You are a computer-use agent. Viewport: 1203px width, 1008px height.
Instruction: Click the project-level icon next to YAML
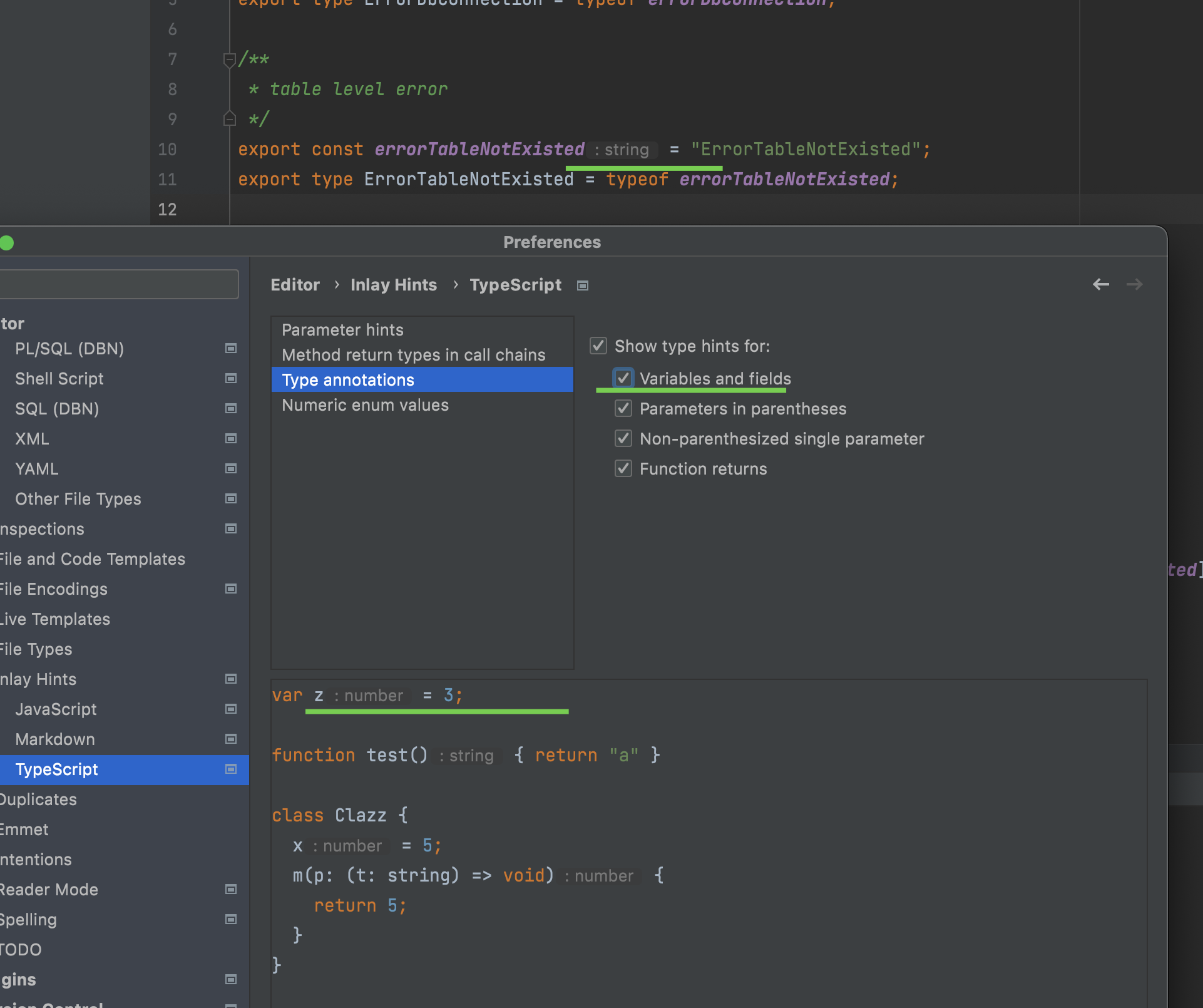click(231, 468)
